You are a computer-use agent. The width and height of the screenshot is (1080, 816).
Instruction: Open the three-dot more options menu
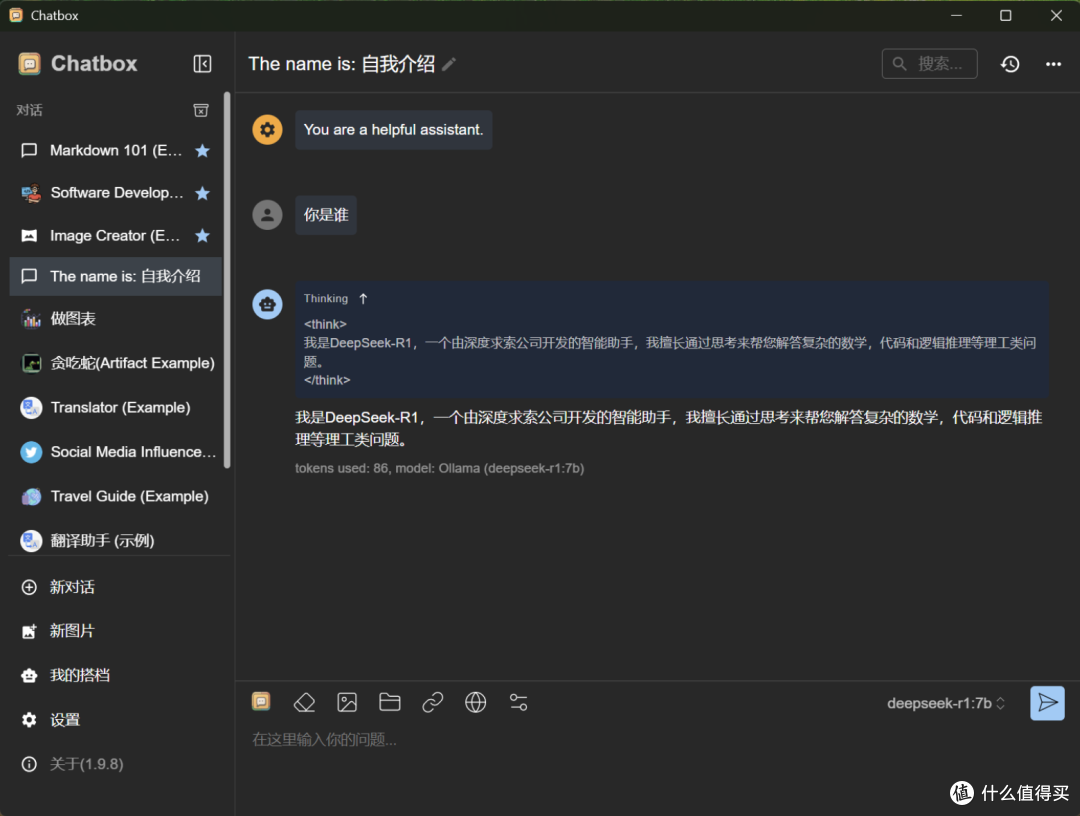(x=1053, y=64)
